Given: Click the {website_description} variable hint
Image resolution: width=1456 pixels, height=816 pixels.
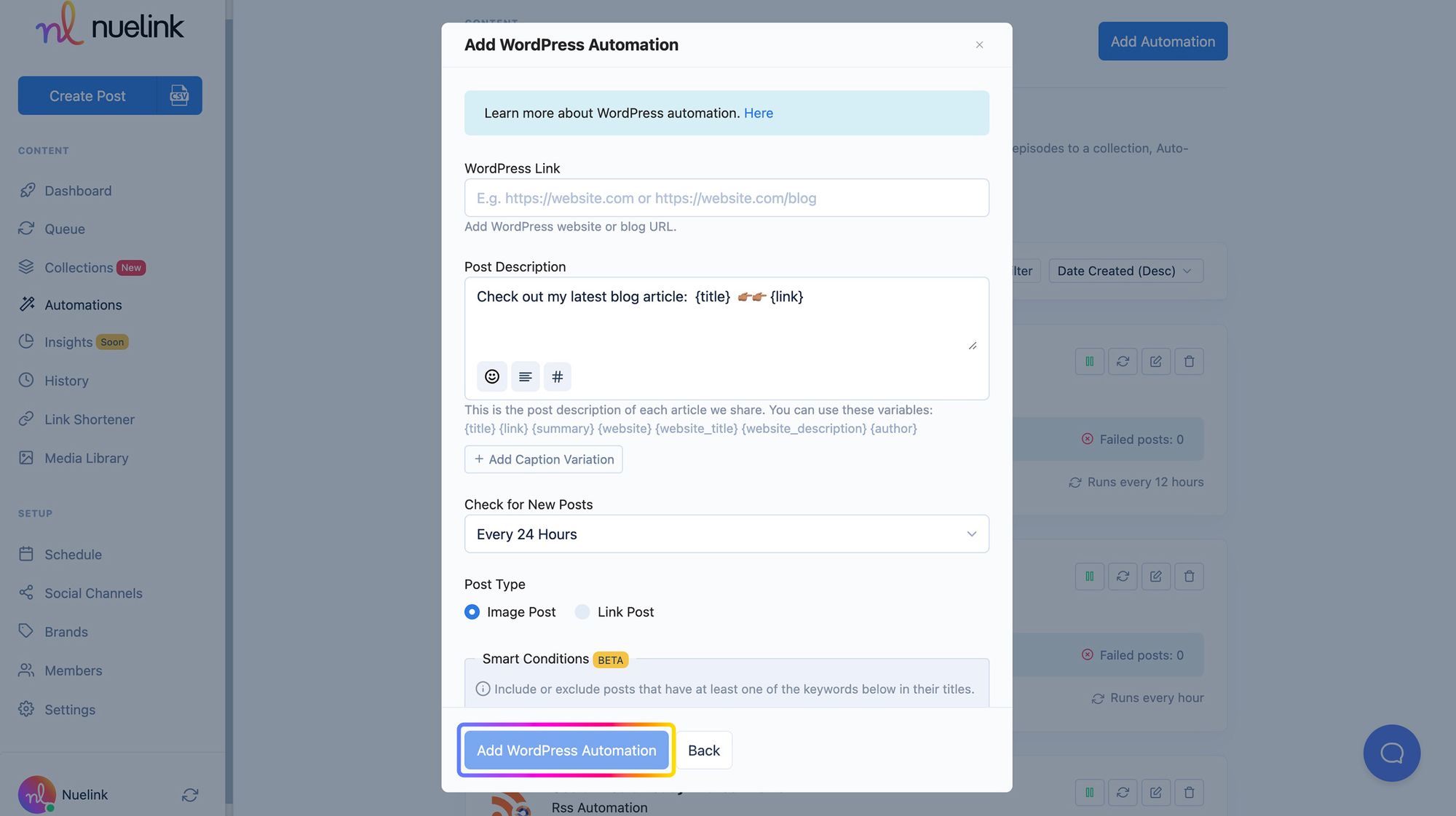Looking at the screenshot, I should 804,429.
